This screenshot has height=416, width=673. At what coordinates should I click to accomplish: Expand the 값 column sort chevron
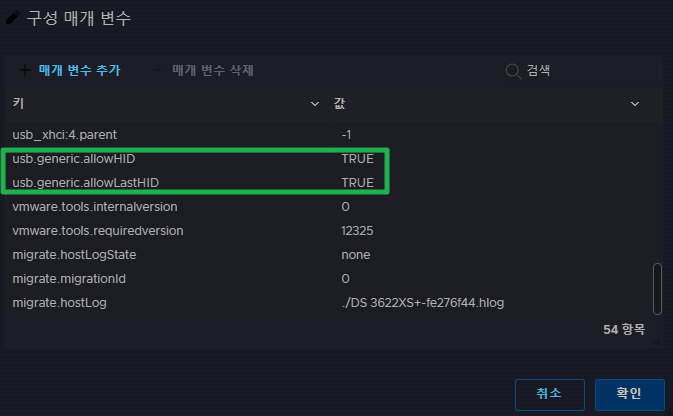point(635,103)
